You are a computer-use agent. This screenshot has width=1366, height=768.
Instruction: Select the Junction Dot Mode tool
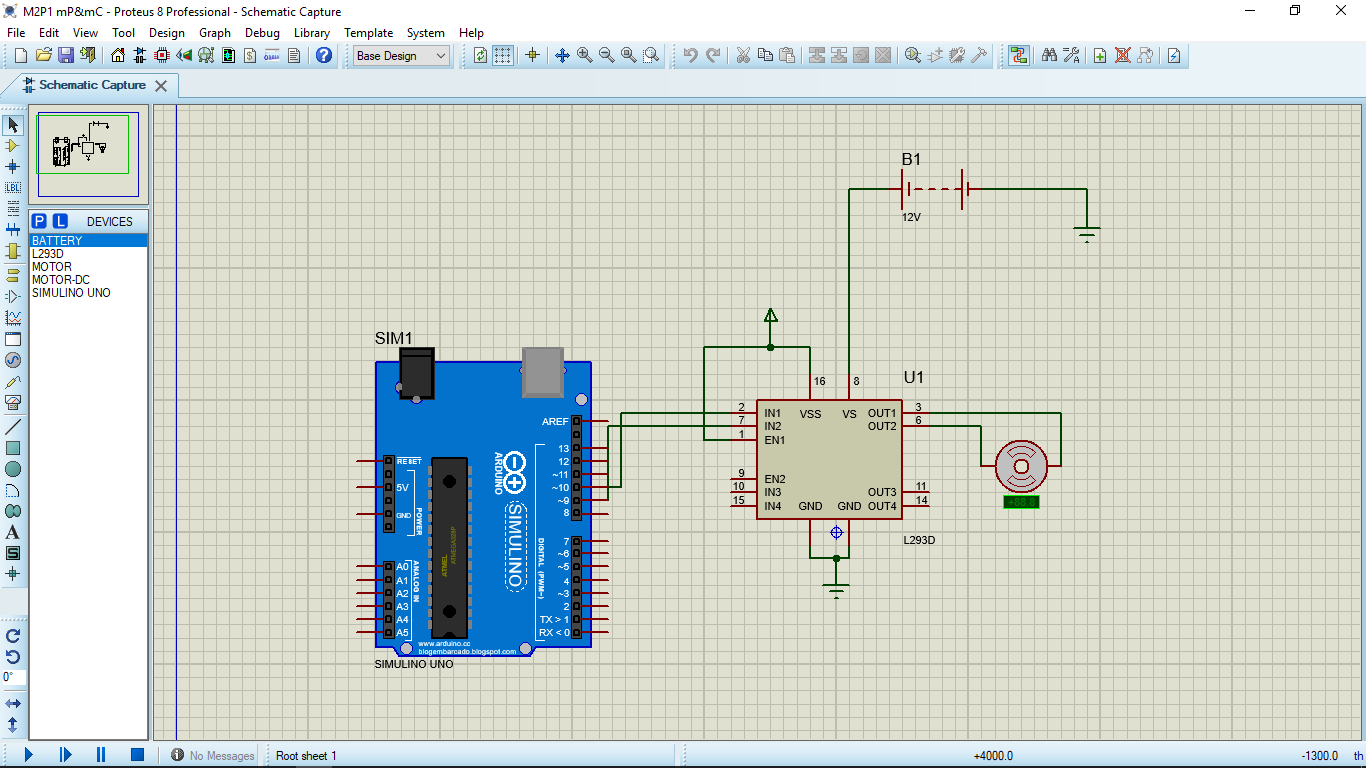point(13,167)
